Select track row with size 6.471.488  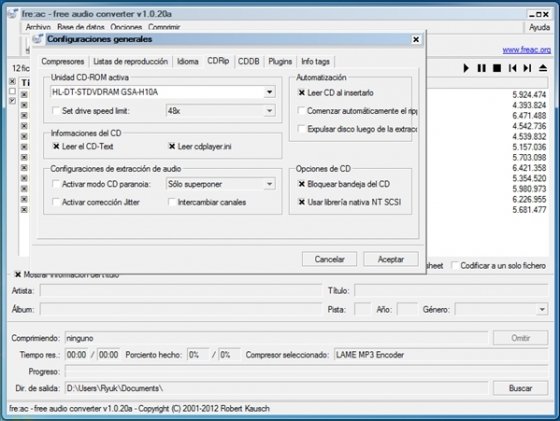(x=529, y=115)
